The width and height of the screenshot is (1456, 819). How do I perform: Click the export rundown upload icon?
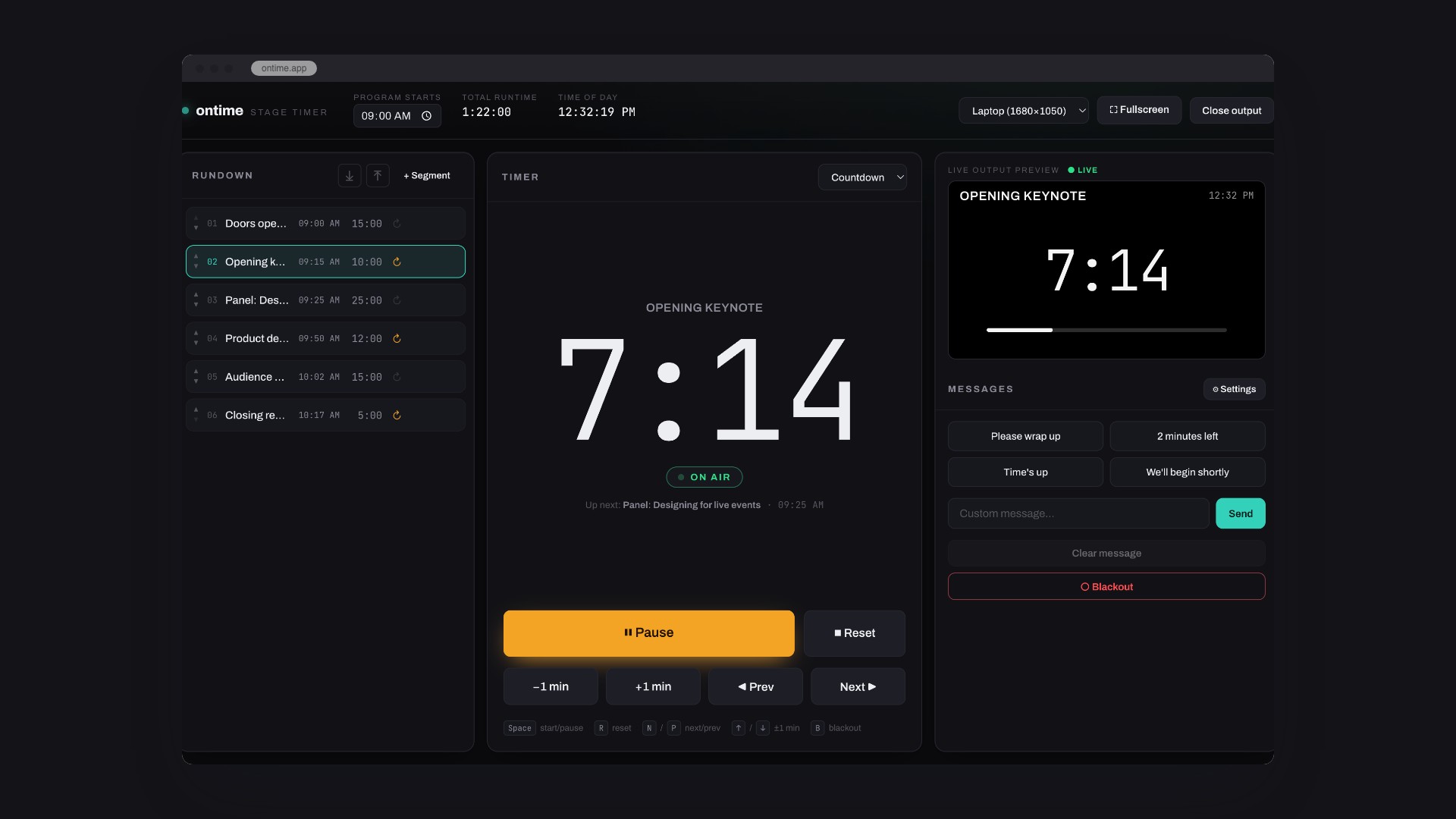[378, 176]
